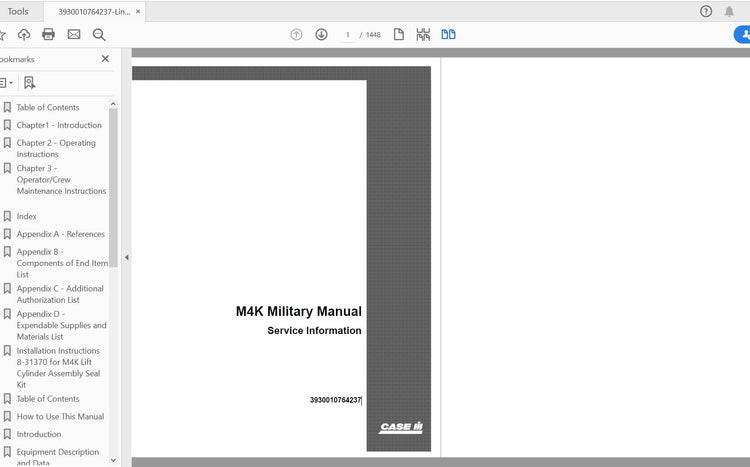Open Appendix B Components of End Item bookmark
Screen dimensions: 750x467
click(62, 263)
